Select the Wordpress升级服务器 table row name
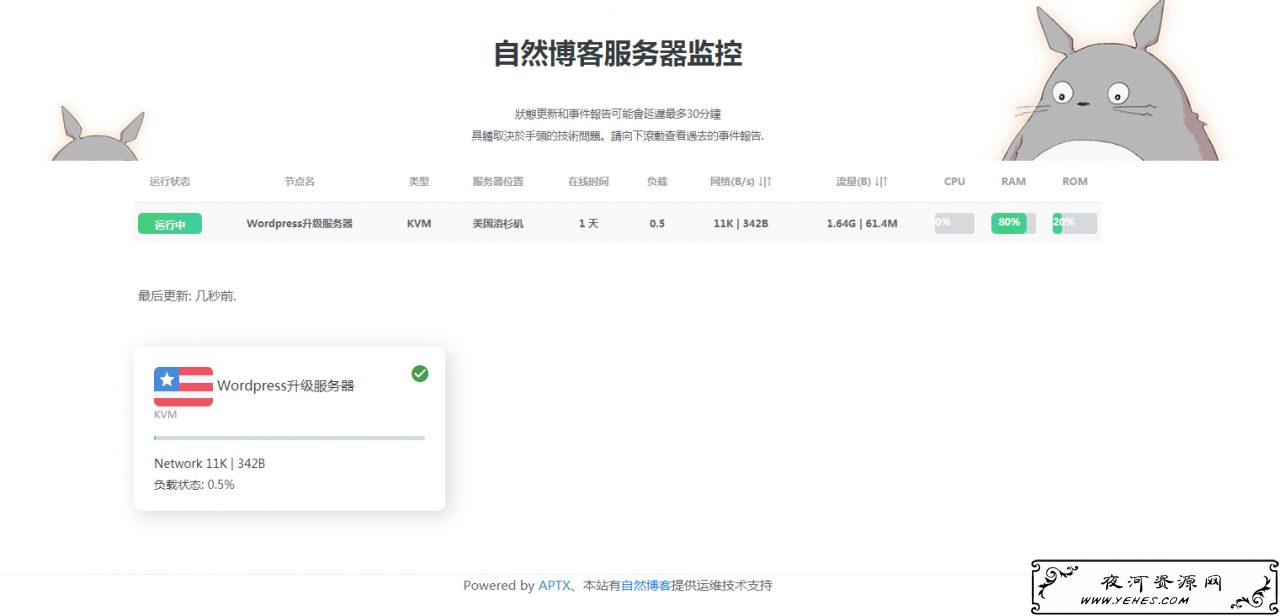 pyautogui.click(x=299, y=224)
